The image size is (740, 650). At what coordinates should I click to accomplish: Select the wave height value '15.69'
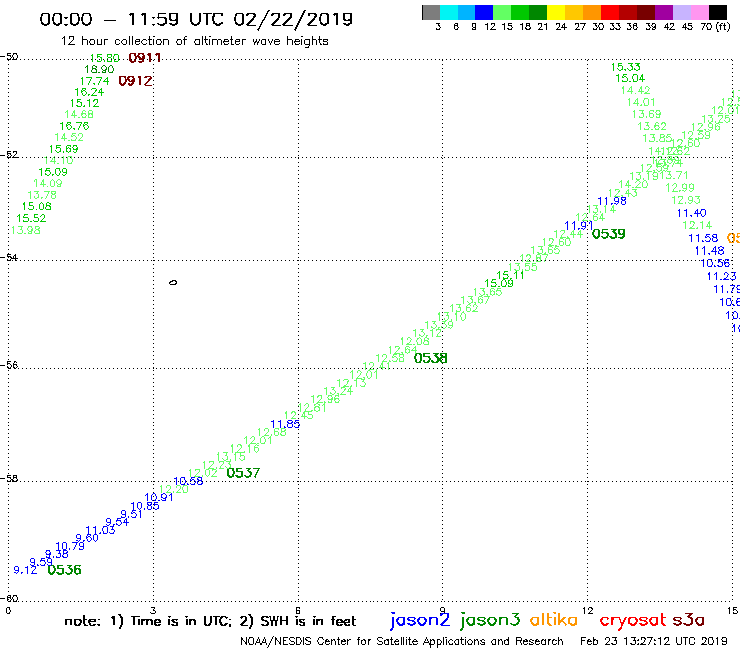coord(63,149)
